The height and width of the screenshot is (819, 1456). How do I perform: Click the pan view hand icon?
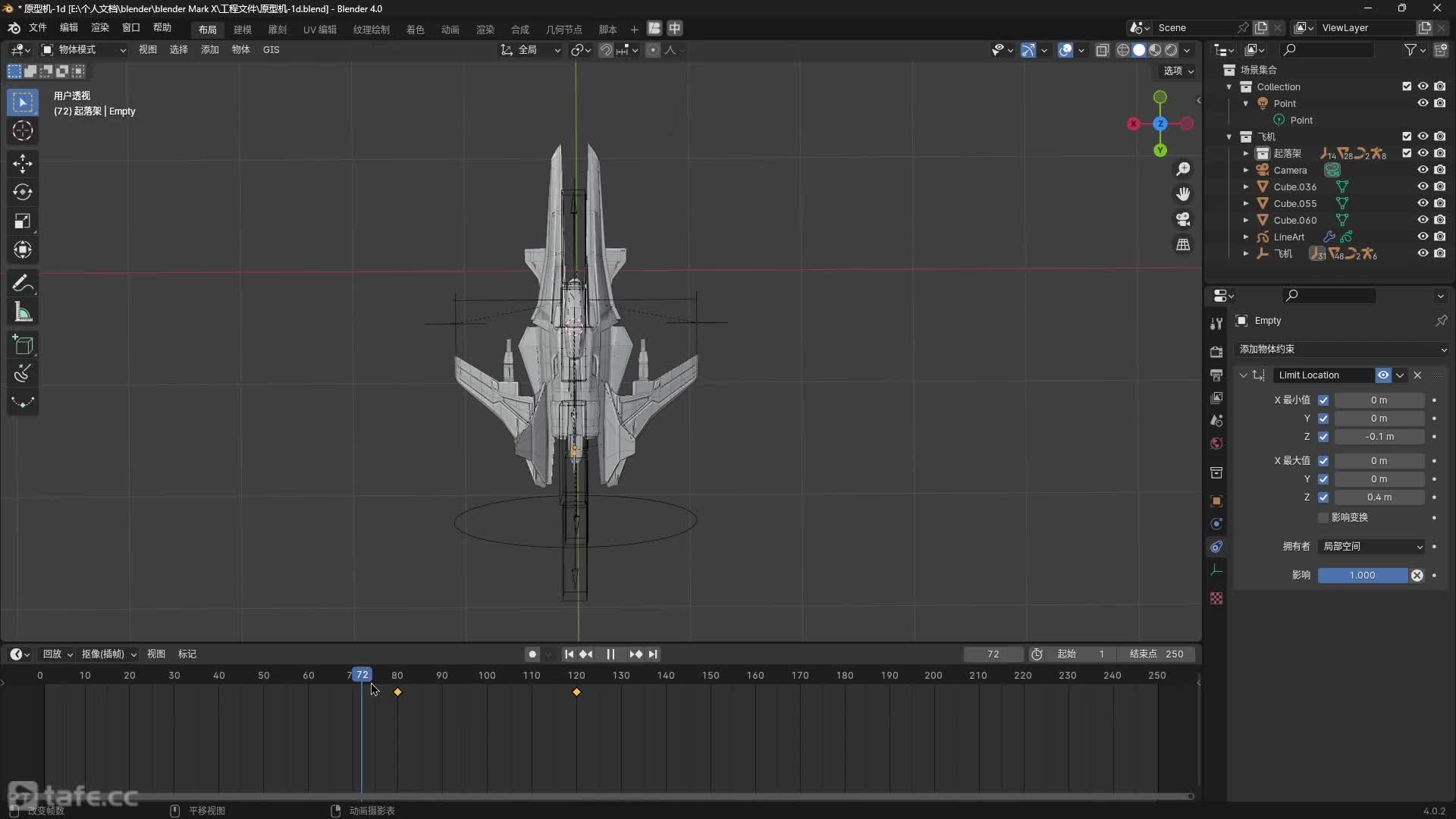pos(1183,194)
